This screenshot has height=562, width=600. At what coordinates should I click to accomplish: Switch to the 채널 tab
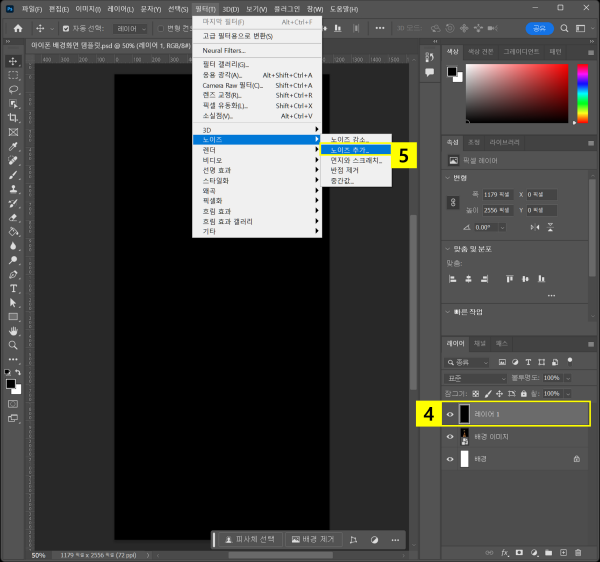480,343
